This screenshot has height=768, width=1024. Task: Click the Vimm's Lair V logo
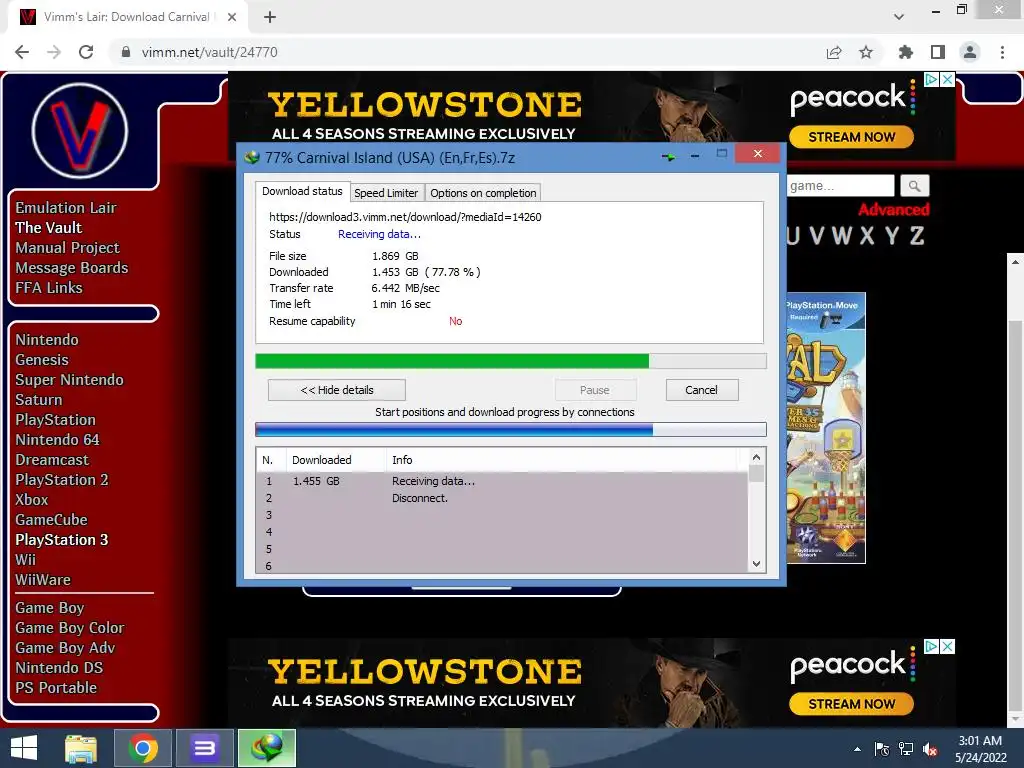[80, 131]
